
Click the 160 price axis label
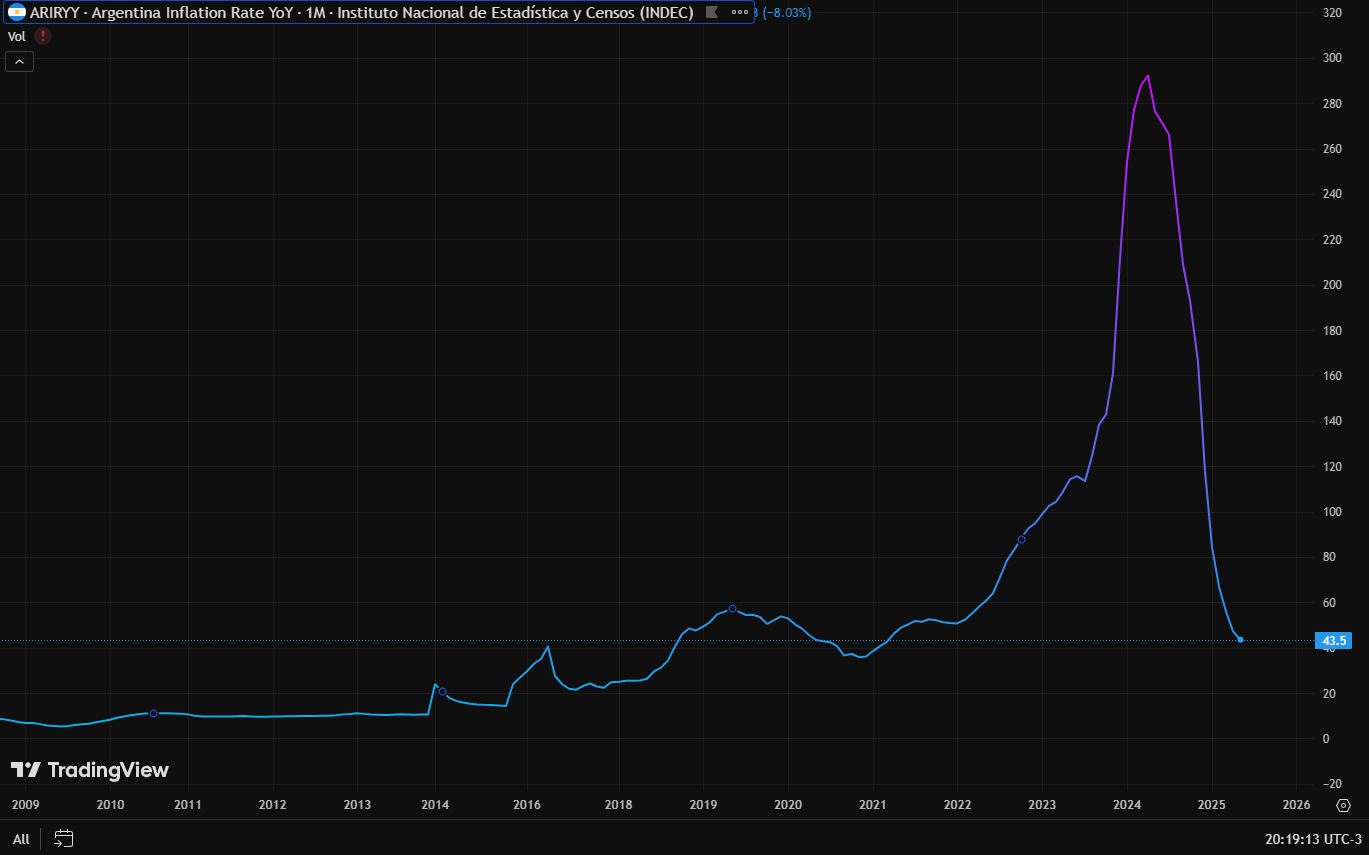pos(1332,376)
